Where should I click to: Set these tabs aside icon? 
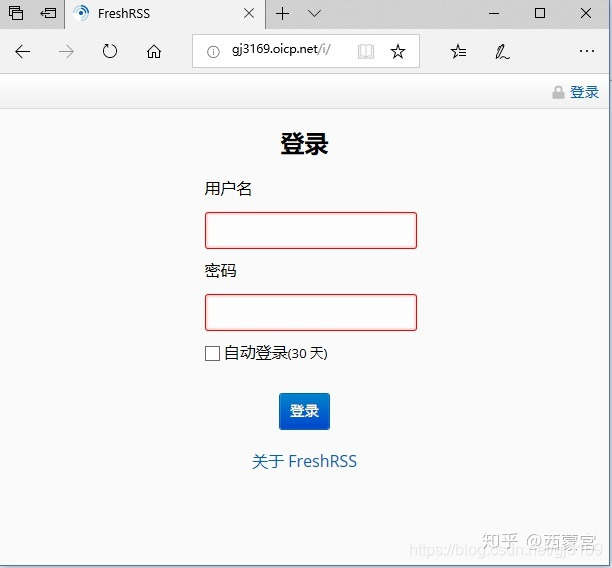48,13
